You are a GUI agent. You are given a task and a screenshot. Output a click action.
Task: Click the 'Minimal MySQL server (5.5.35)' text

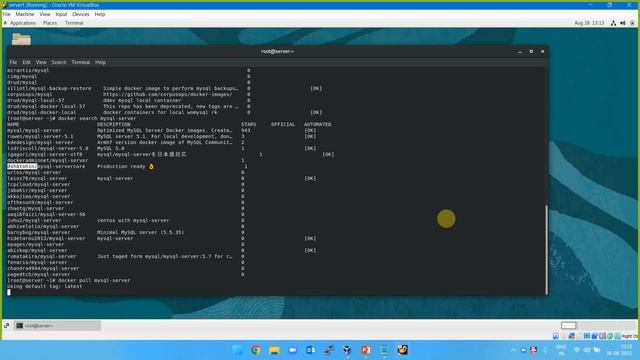coord(140,232)
